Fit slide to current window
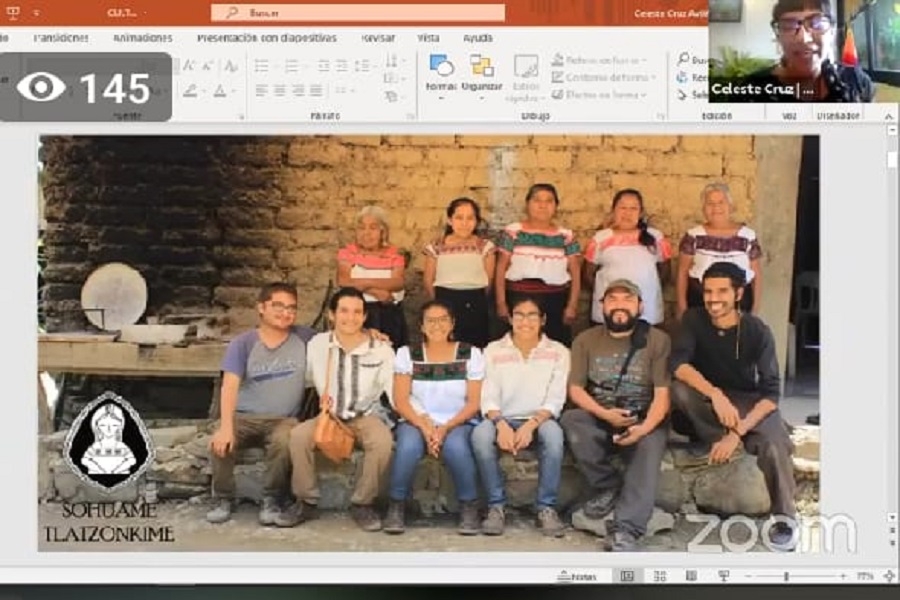The height and width of the screenshot is (600, 900). 889,576
